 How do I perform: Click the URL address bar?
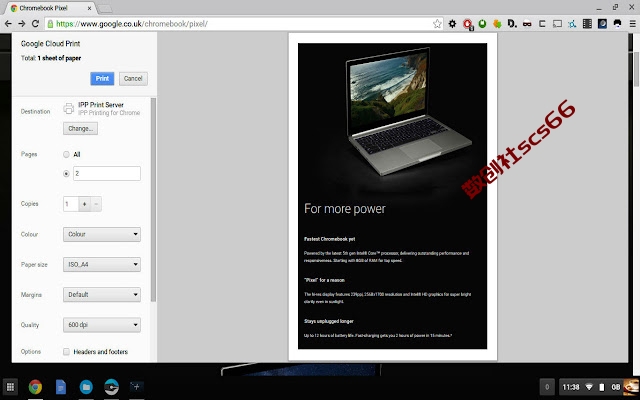(x=244, y=24)
